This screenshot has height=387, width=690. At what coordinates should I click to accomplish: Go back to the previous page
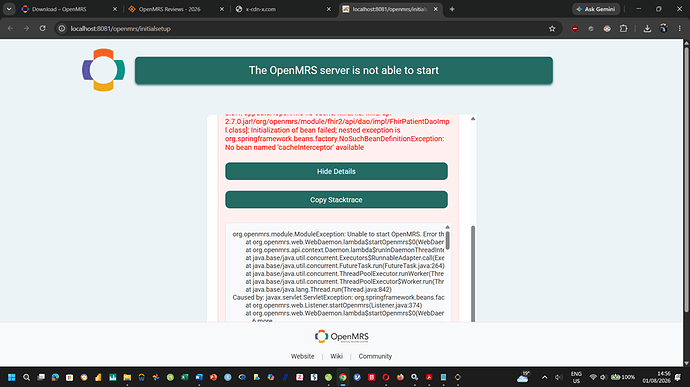tap(11, 28)
